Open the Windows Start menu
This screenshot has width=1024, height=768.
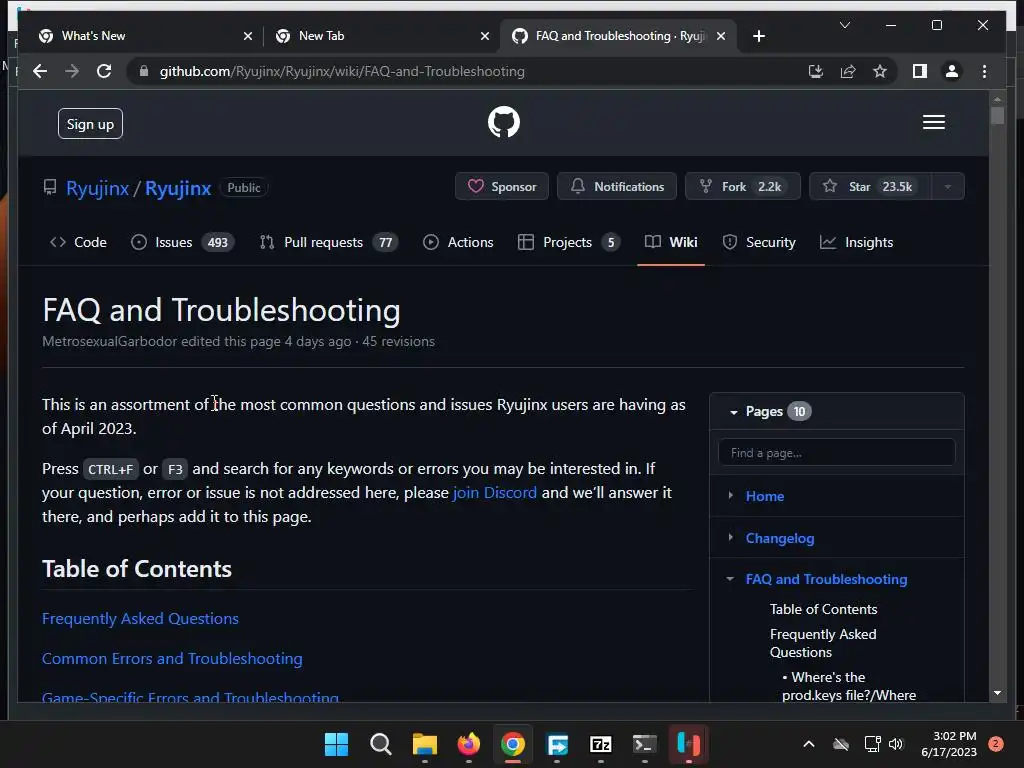click(x=336, y=744)
